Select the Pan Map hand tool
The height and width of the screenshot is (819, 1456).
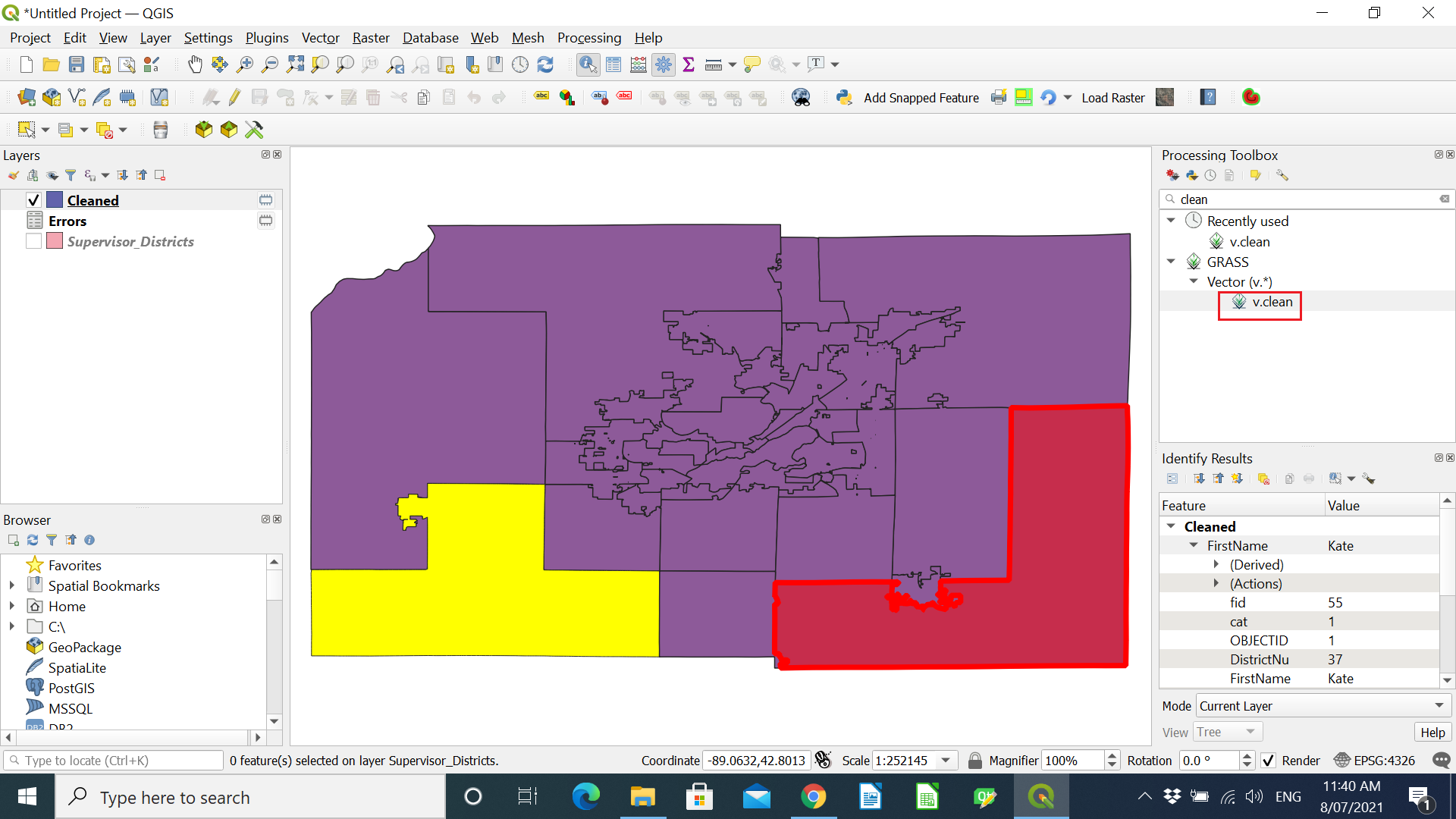[195, 64]
